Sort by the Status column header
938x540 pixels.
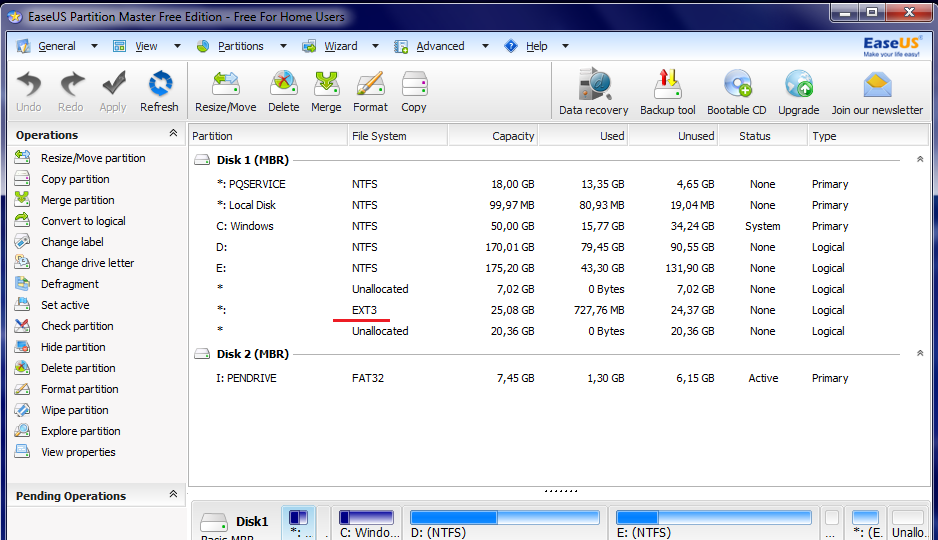(763, 136)
